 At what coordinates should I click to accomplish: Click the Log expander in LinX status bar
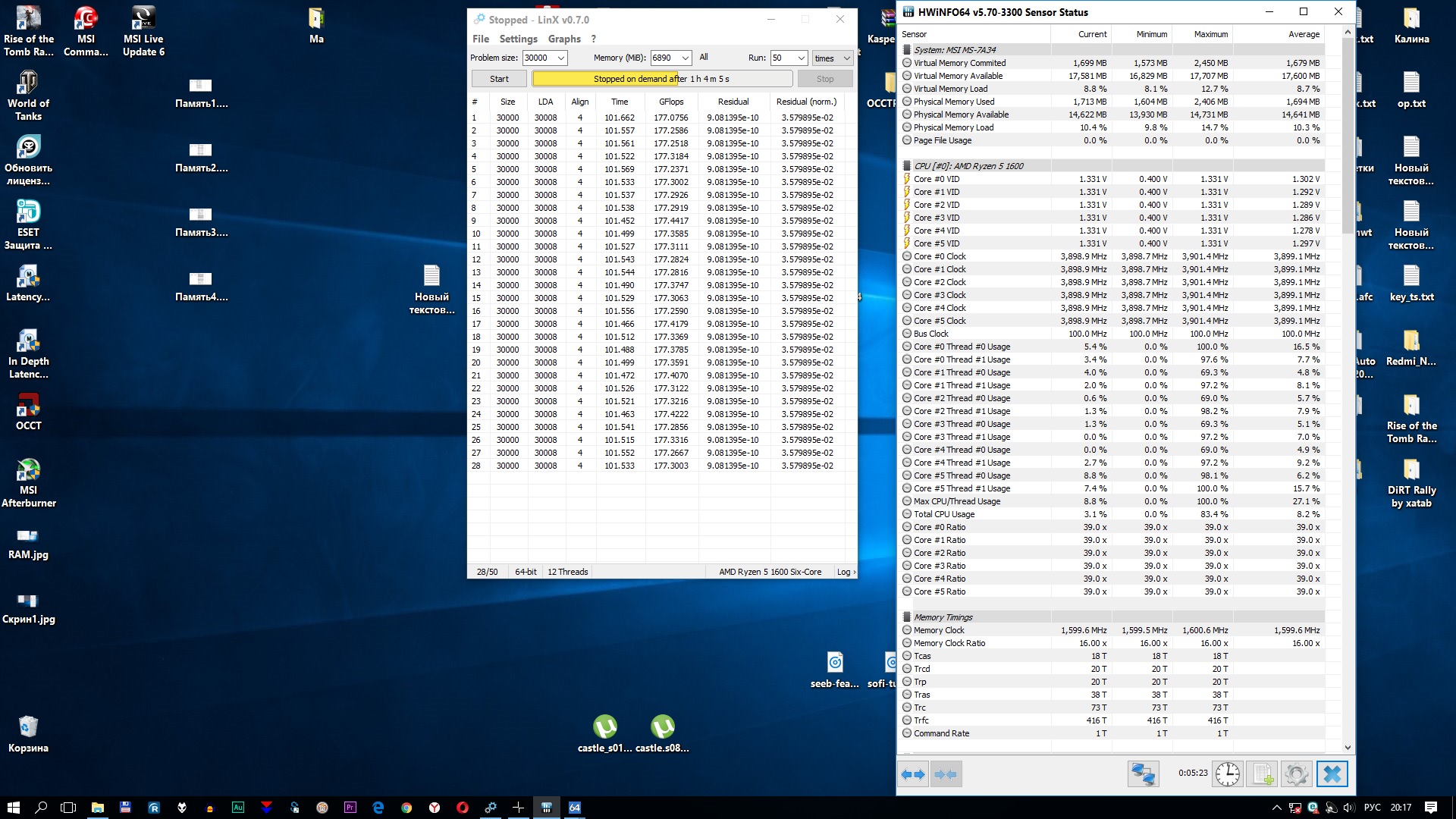pos(846,572)
